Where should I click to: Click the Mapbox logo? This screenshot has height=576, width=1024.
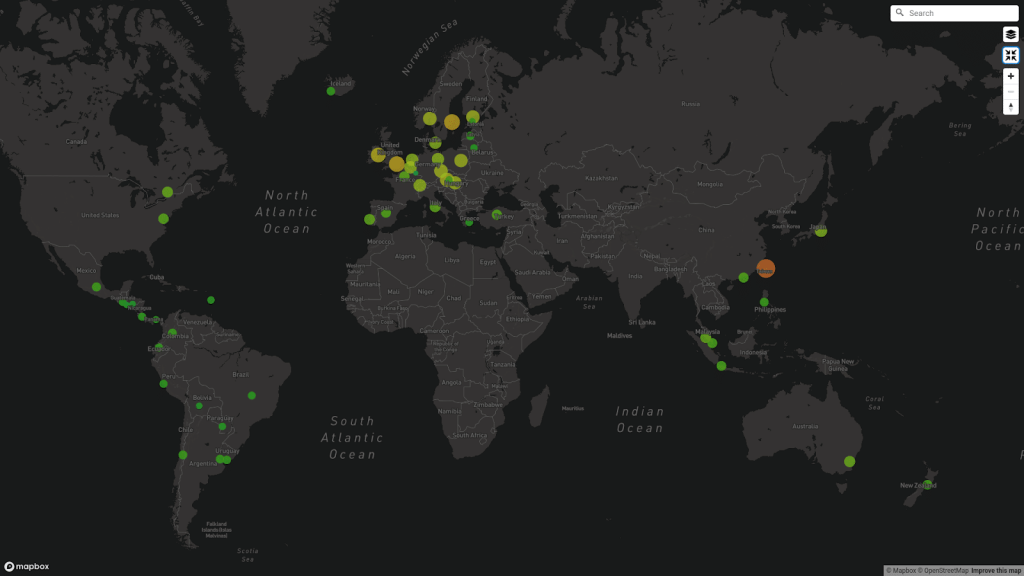click(x=27, y=567)
